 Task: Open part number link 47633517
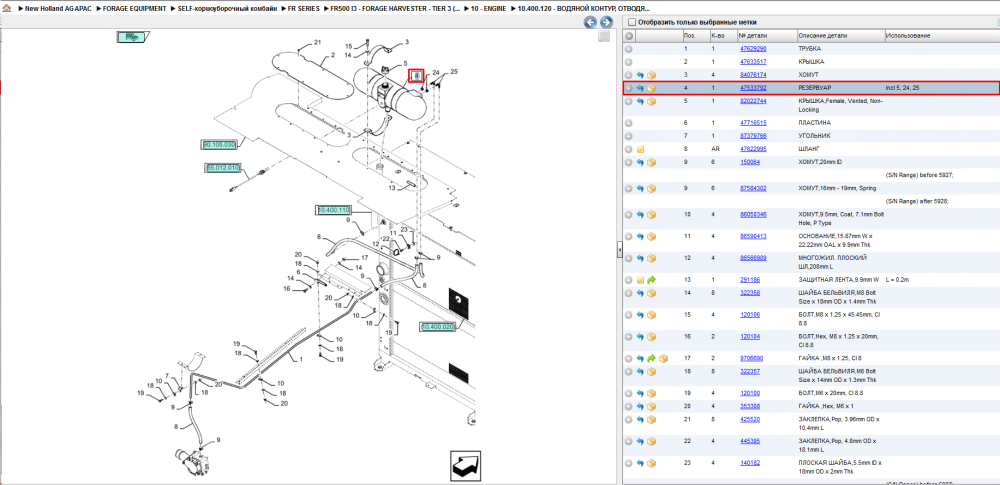(753, 62)
